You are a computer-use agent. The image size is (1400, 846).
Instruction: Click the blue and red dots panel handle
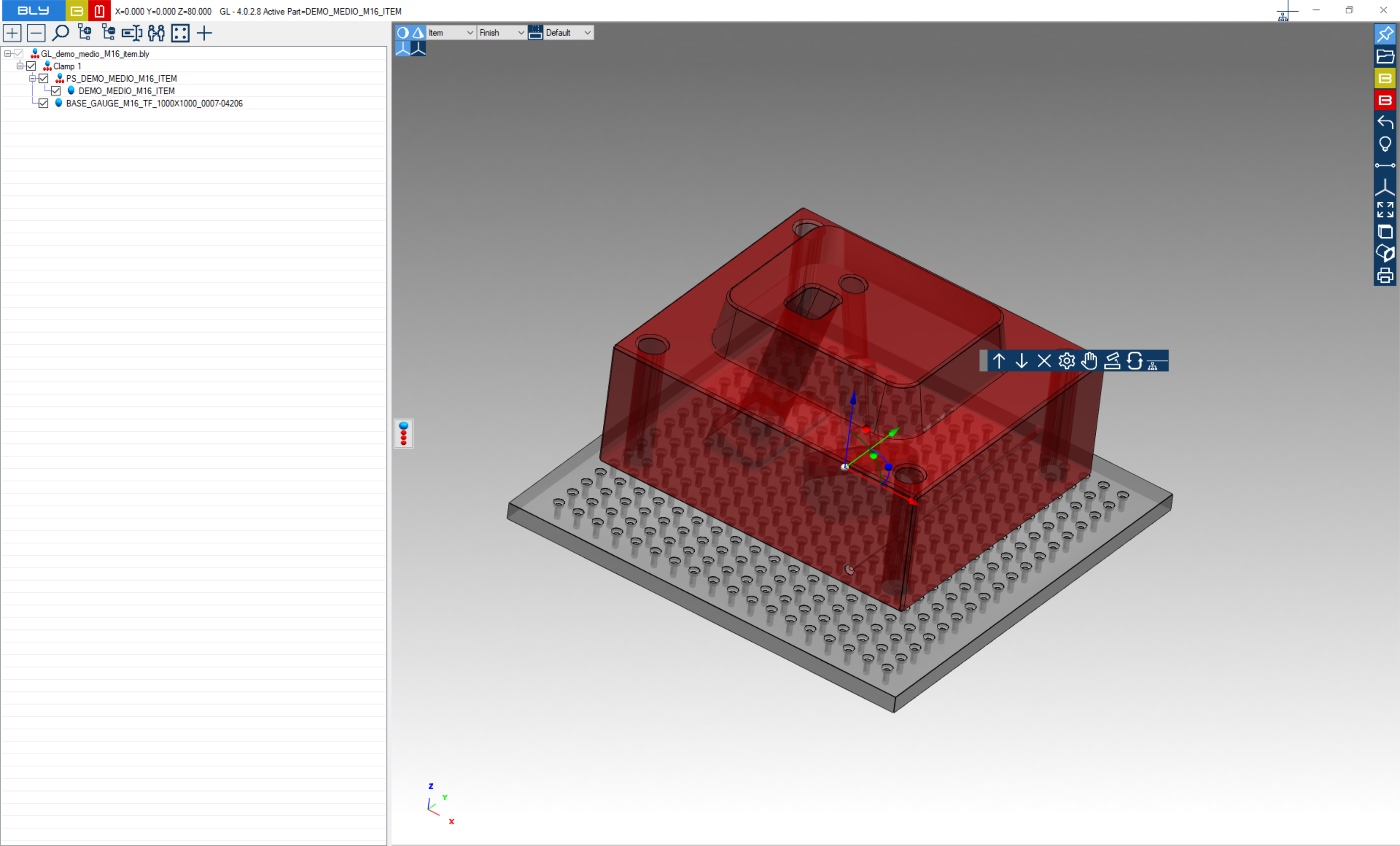pos(403,434)
